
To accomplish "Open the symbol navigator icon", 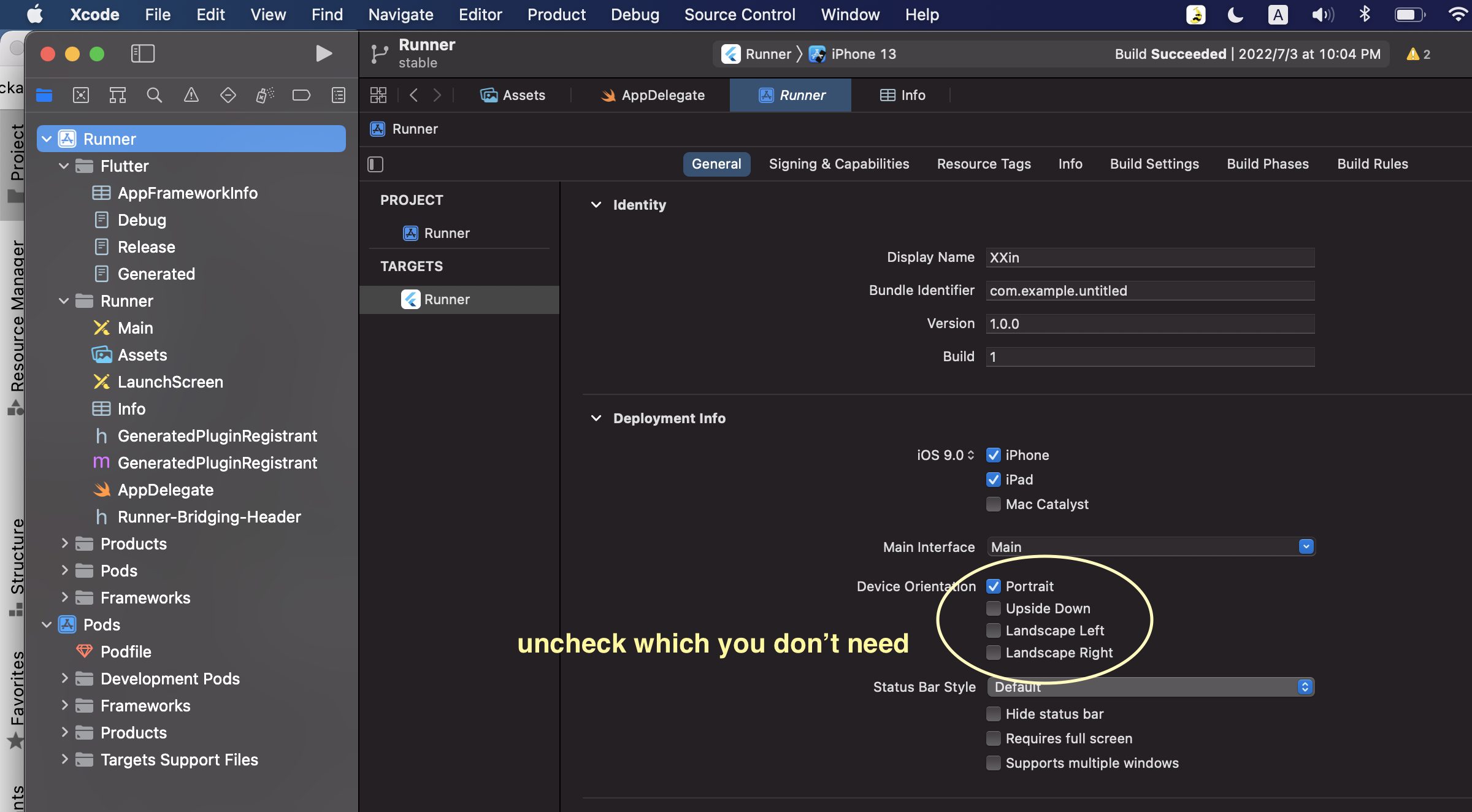I will [x=118, y=95].
